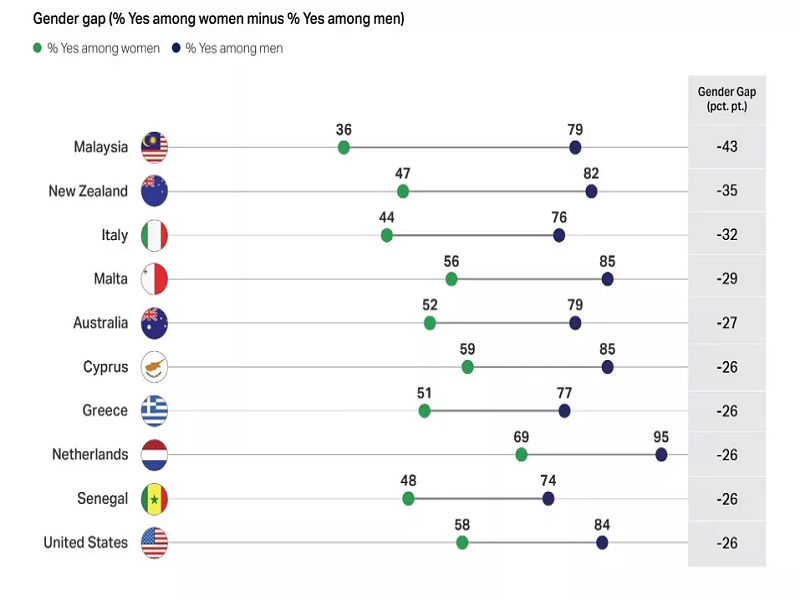Viewport: 800px width, 600px height.
Task: Select the Italy flag icon
Action: tap(154, 235)
